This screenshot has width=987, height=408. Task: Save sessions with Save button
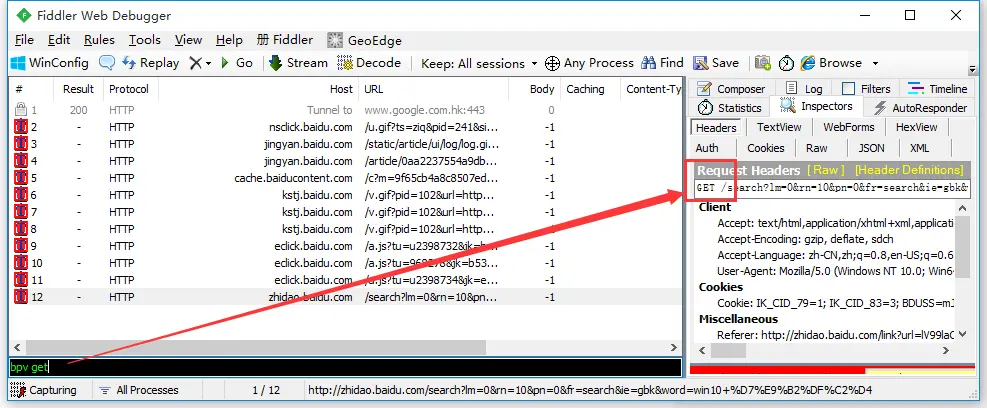716,63
